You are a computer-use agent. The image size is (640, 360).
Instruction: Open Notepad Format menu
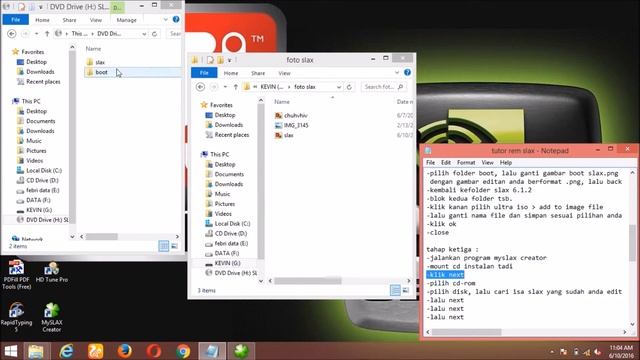466,162
